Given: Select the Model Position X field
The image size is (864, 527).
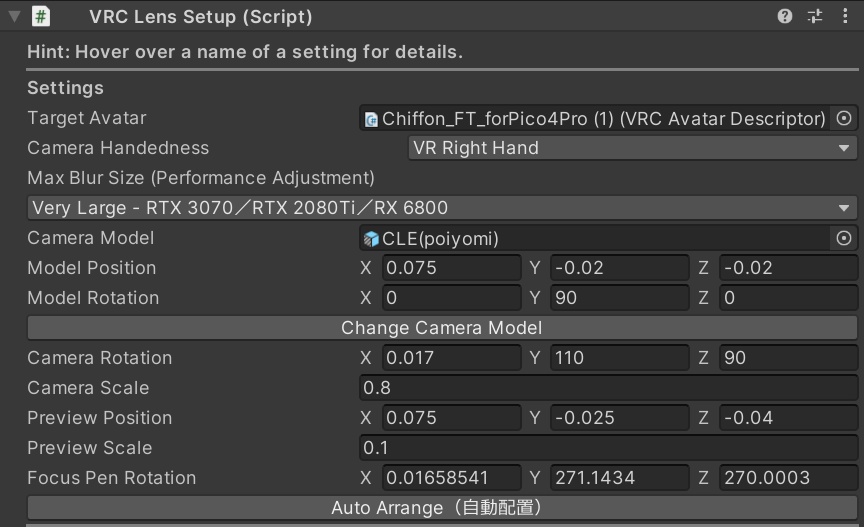Looking at the screenshot, I should click(451, 268).
